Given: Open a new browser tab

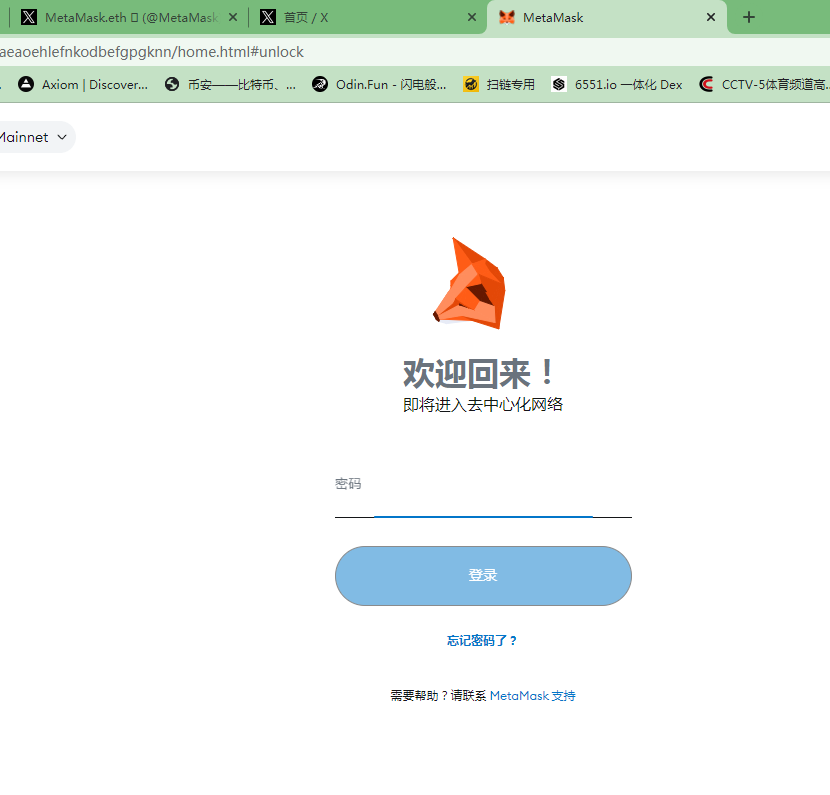Looking at the screenshot, I should pyautogui.click(x=748, y=17).
